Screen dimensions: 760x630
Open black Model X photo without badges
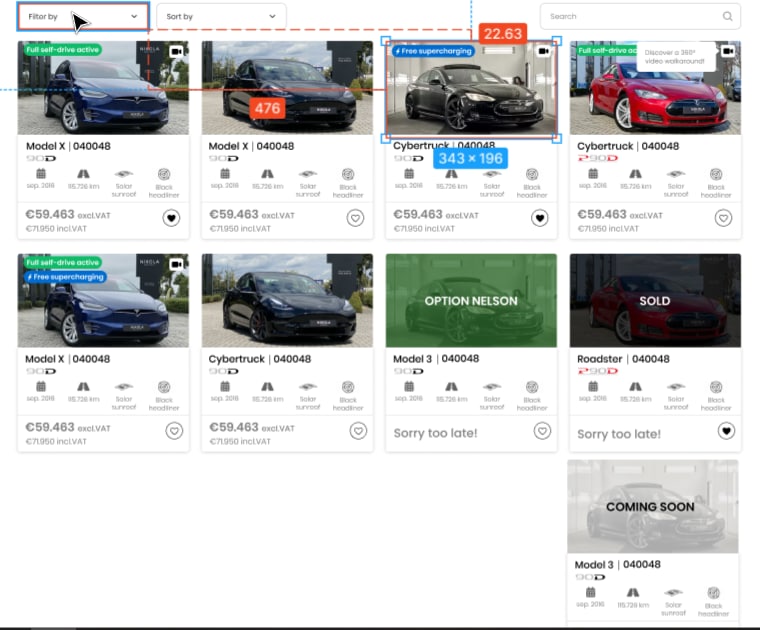click(287, 88)
